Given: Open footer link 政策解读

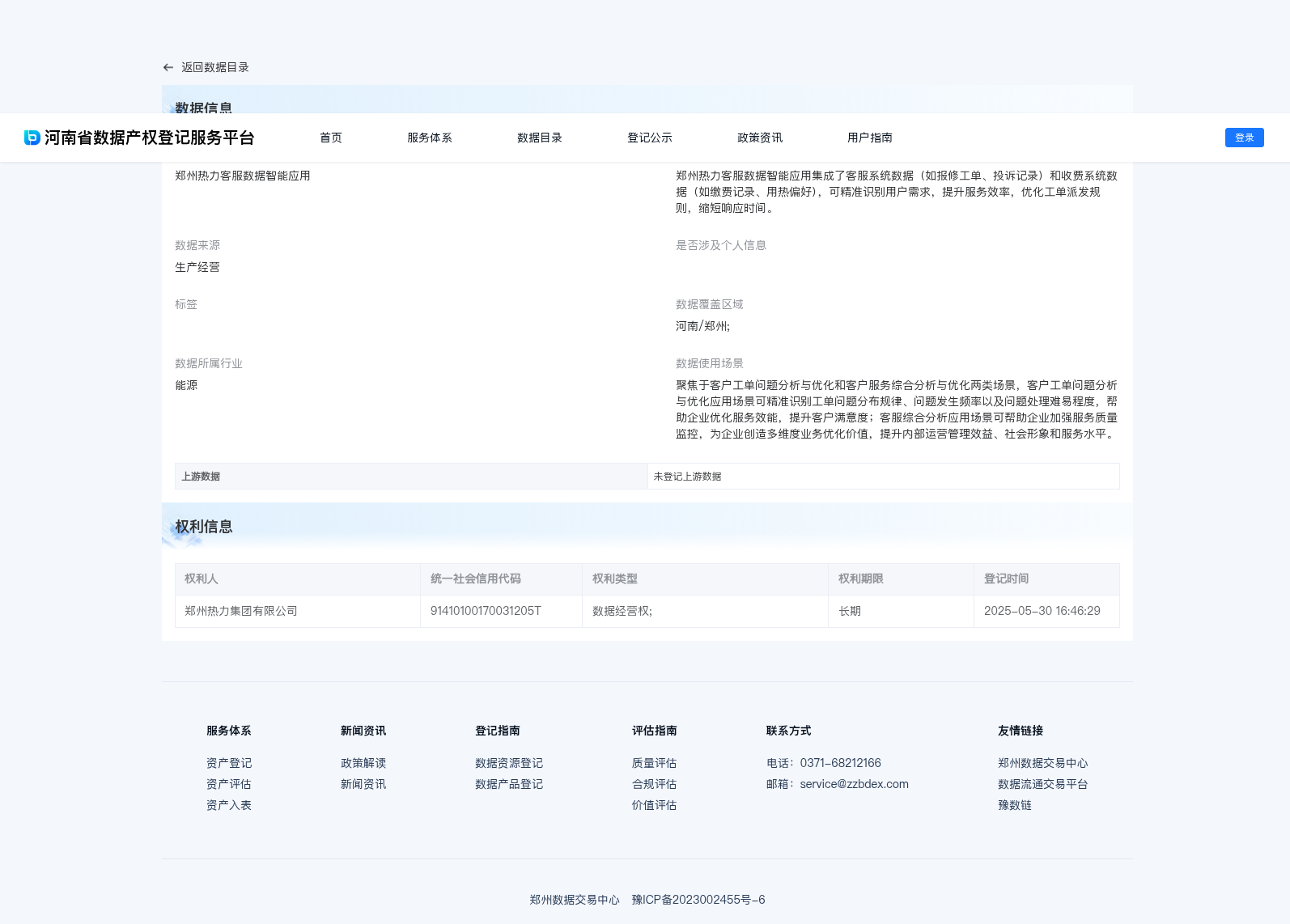Looking at the screenshot, I should pos(363,763).
